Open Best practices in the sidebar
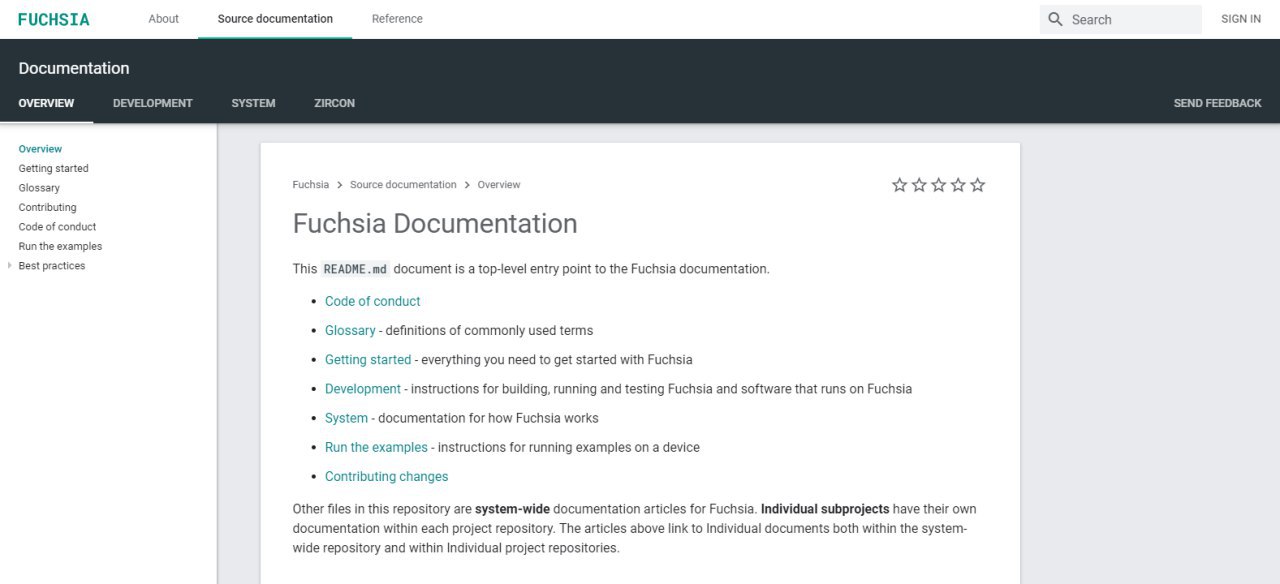 tap(52, 266)
